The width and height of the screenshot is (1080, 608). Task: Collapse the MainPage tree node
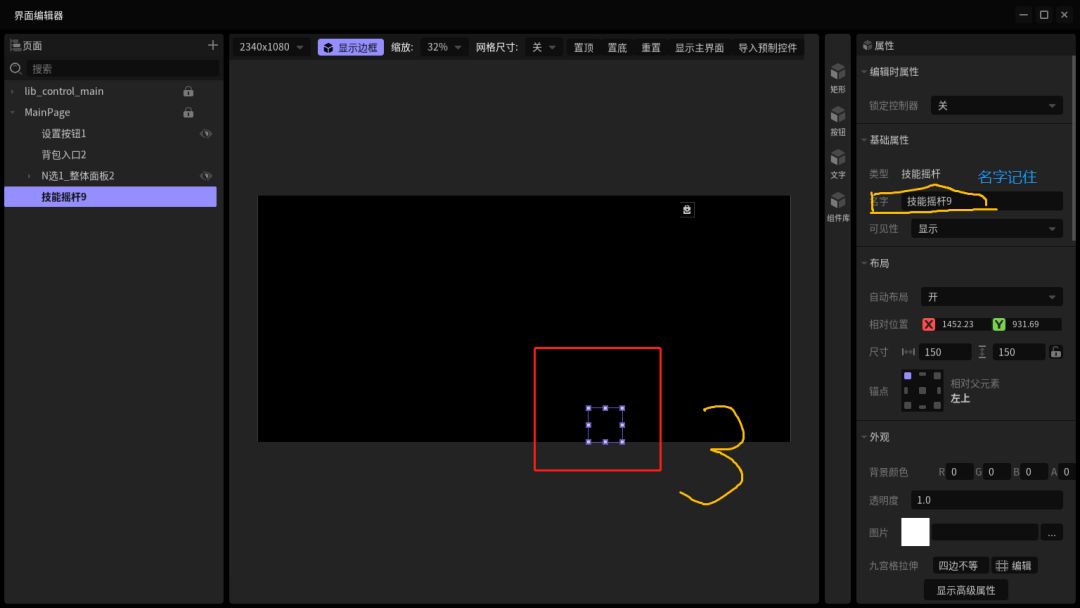click(12, 112)
